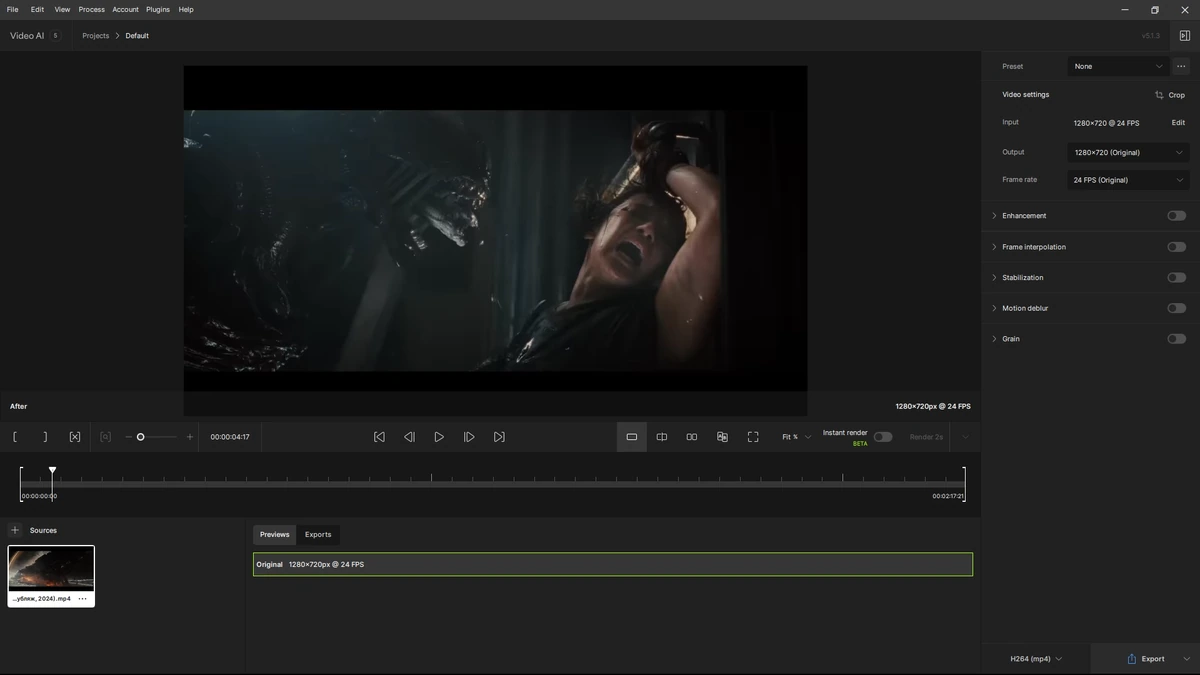Enable Enhancement toggle
This screenshot has height=675, width=1200.
pos(1177,216)
